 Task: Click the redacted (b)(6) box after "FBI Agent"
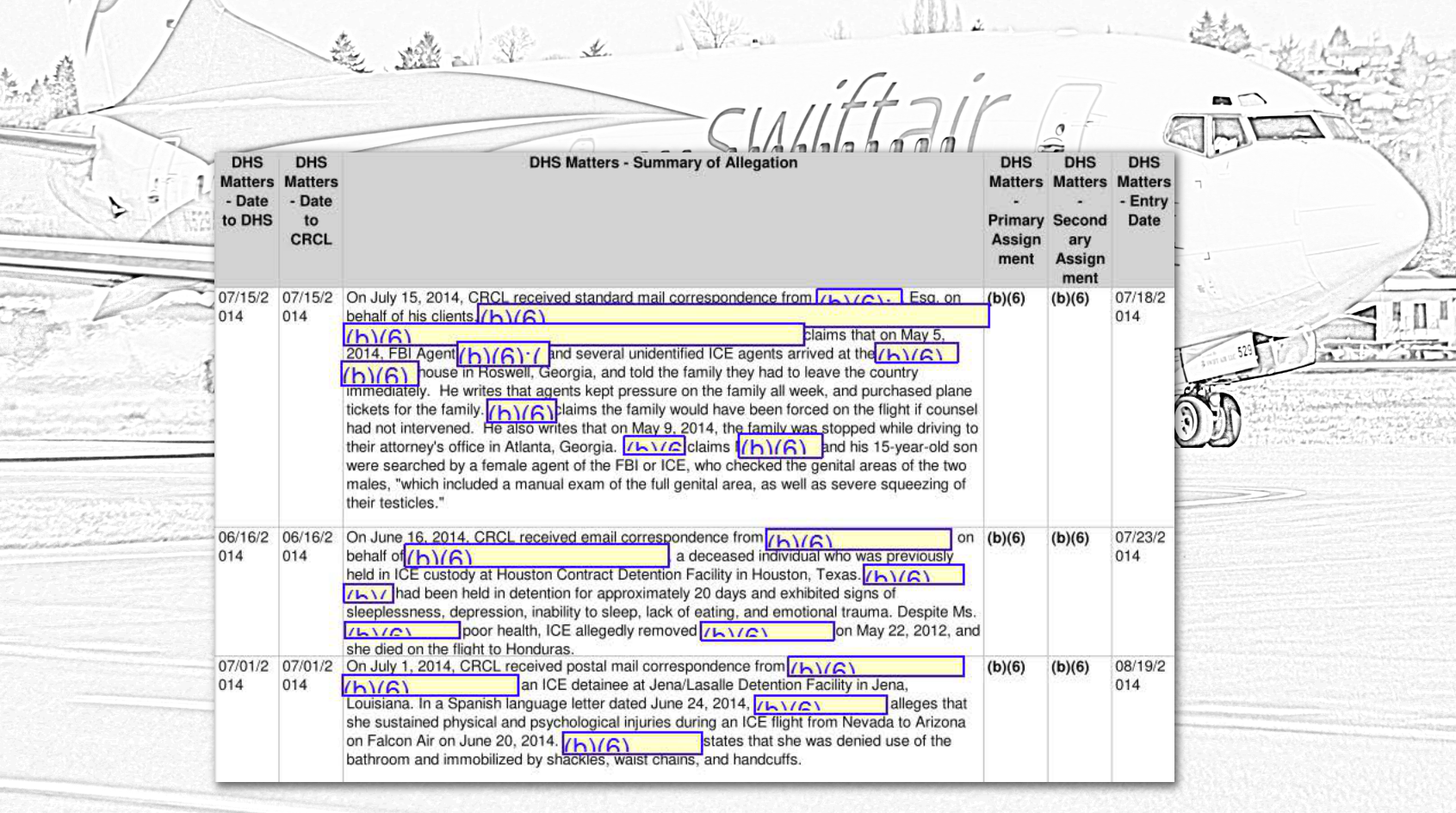pos(503,353)
